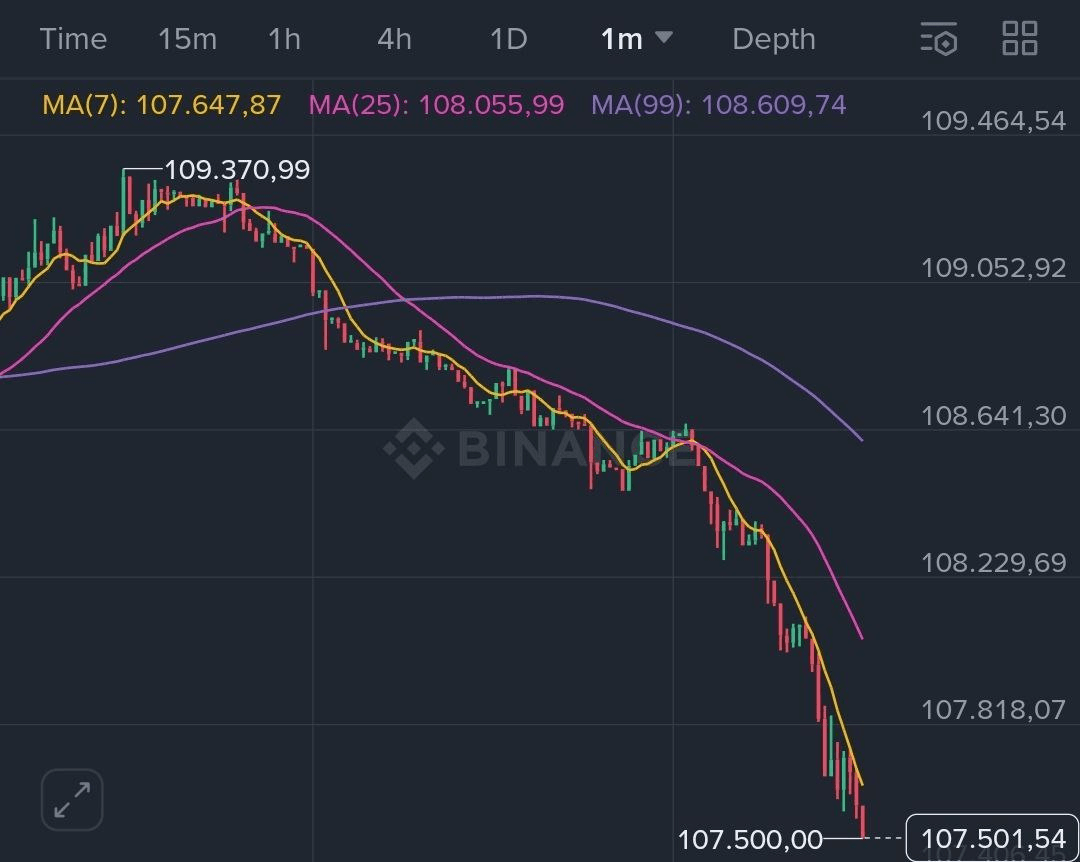Tap the pink MA(25) indicator label
1080x862 pixels.
click(436, 105)
